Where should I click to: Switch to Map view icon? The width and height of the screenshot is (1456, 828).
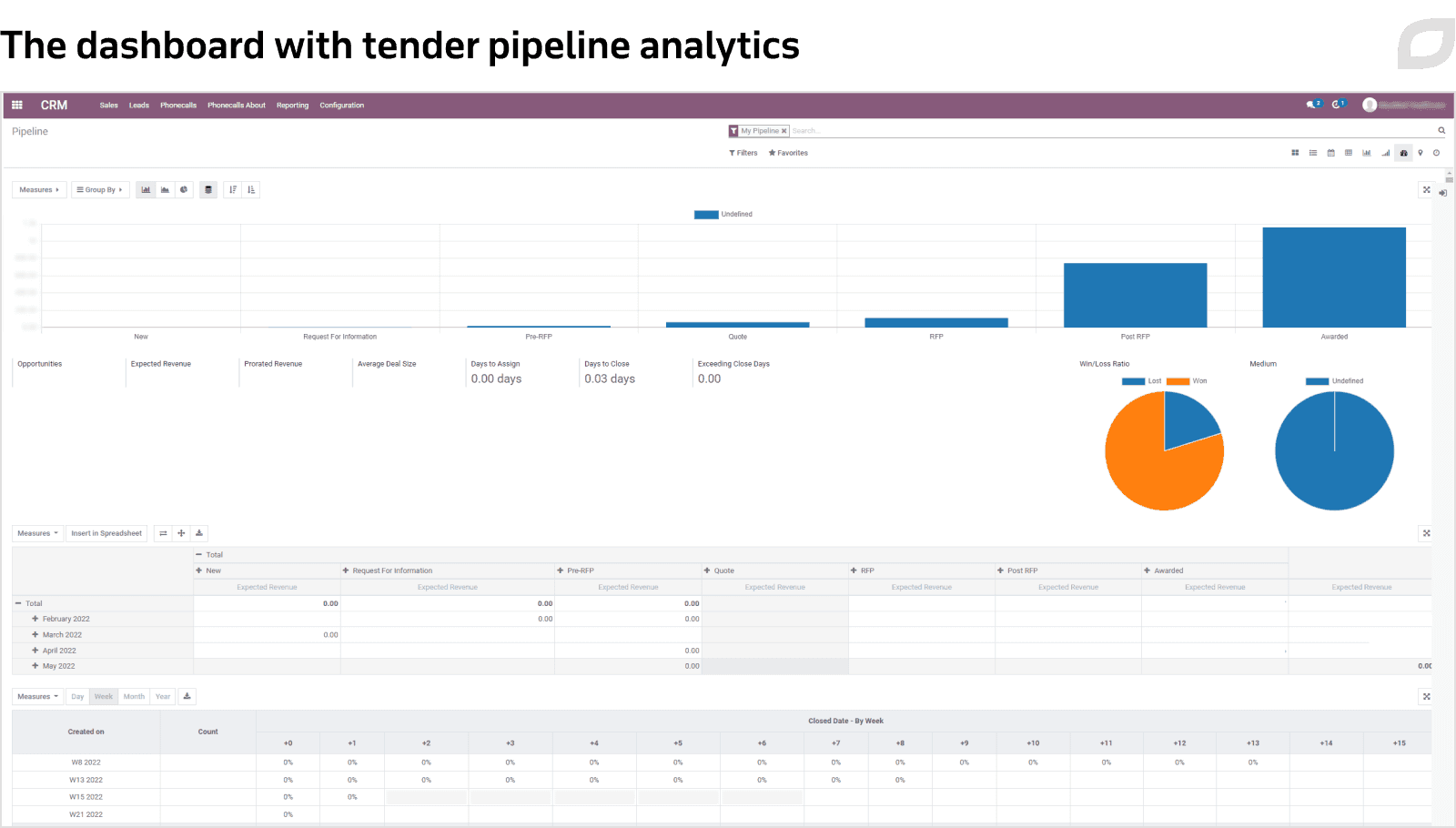[1421, 153]
